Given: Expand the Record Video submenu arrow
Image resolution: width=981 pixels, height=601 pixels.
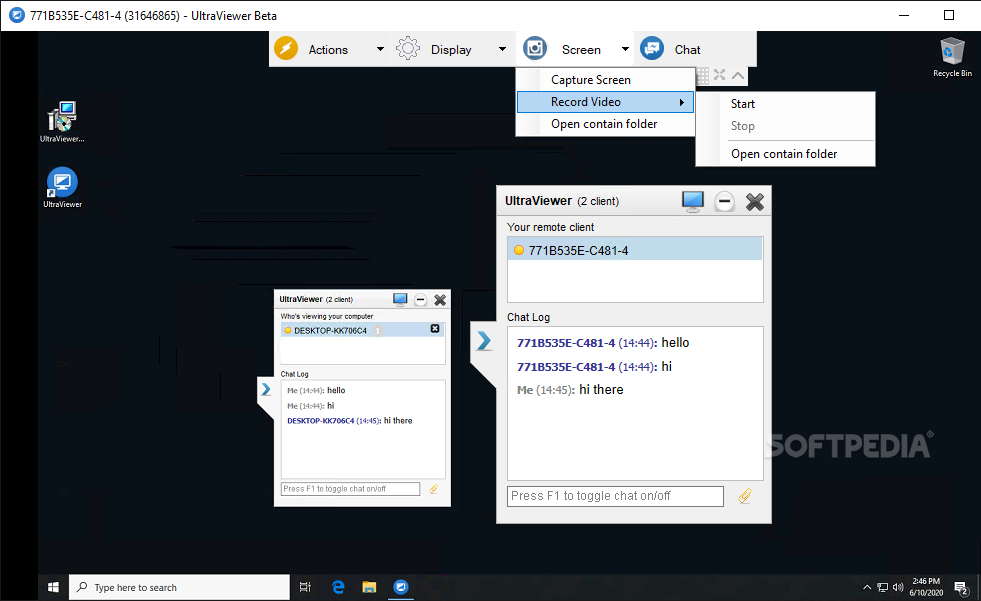Looking at the screenshot, I should click(x=682, y=102).
